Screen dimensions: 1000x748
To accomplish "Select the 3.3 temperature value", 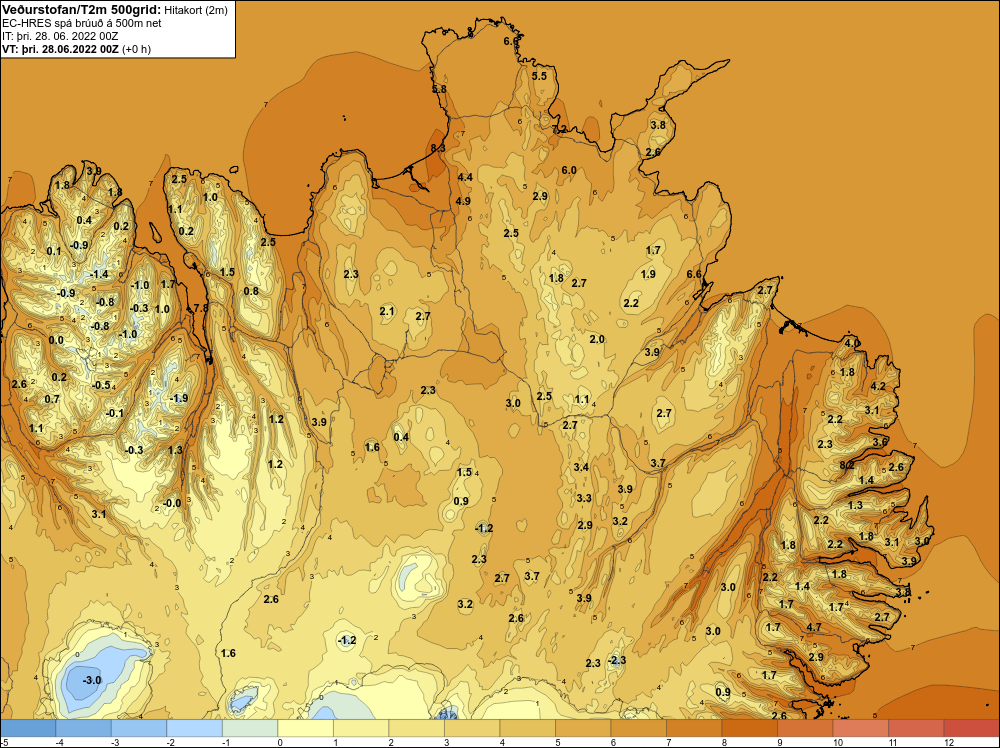I will pos(584,498).
